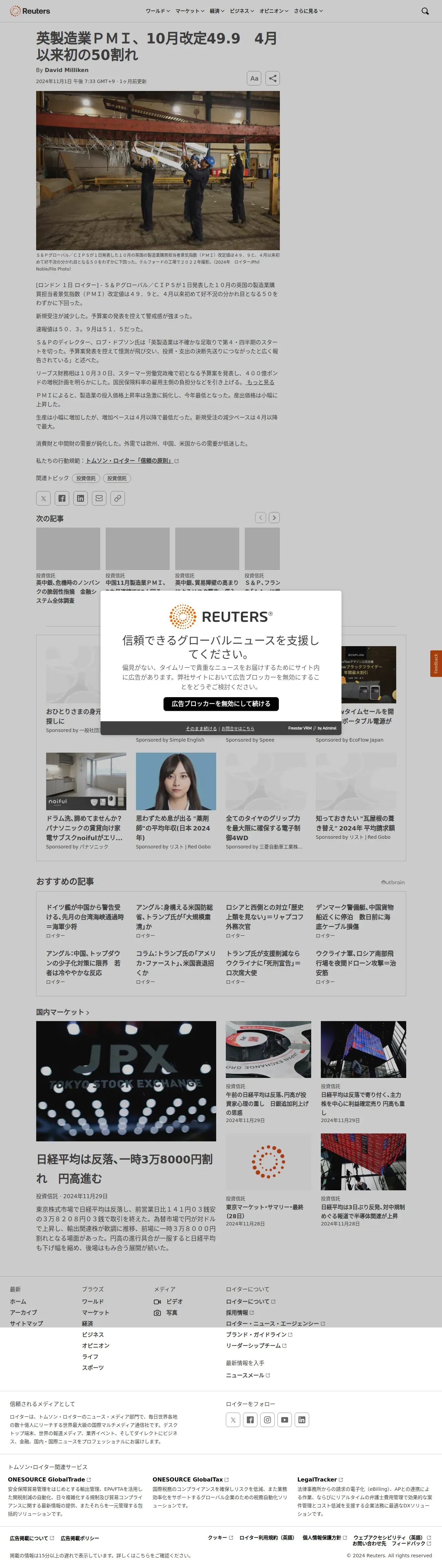
Task: Open LegalTracker link
Action: (x=320, y=1479)
